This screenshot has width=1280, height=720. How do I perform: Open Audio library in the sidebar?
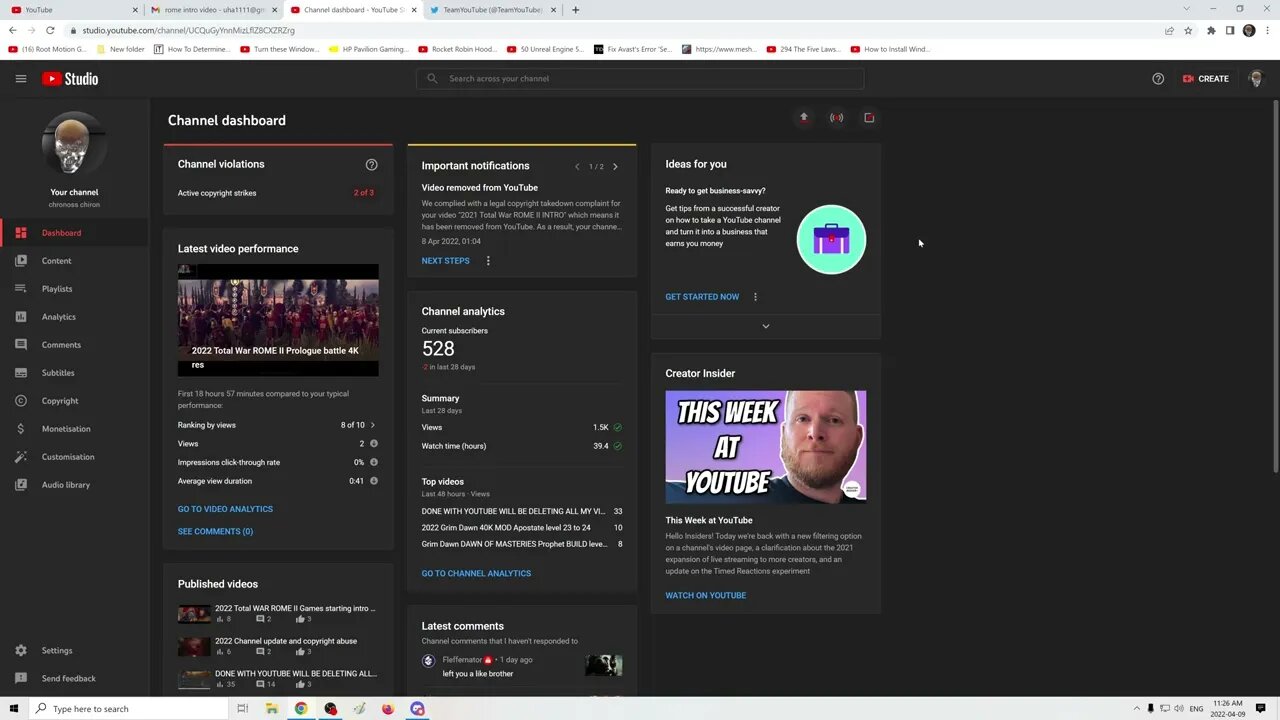point(75,485)
